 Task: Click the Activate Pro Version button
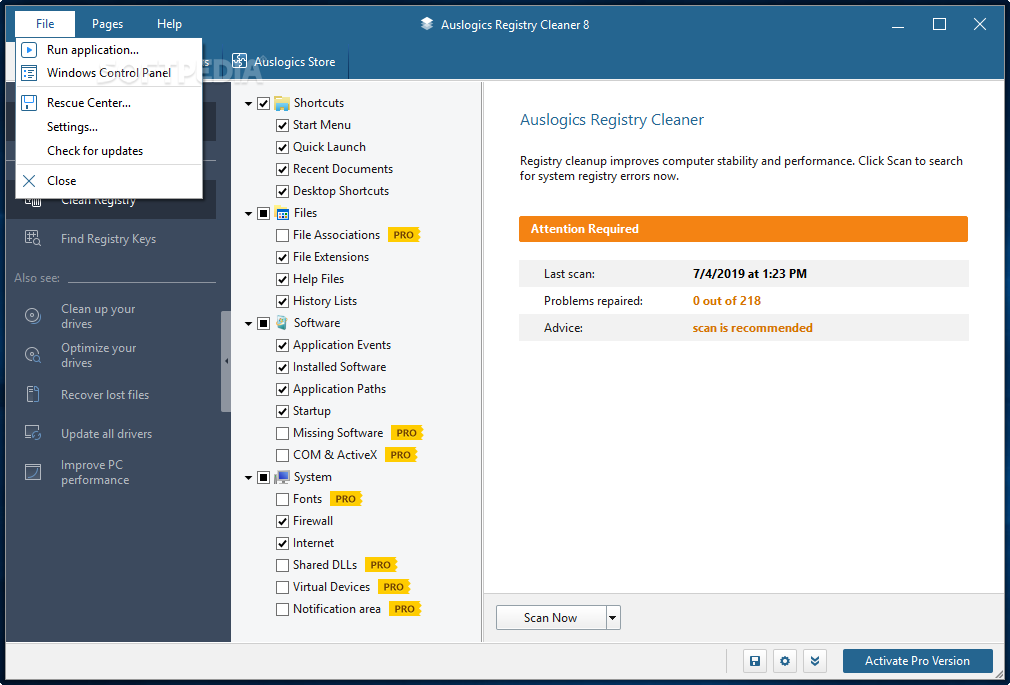(917, 660)
